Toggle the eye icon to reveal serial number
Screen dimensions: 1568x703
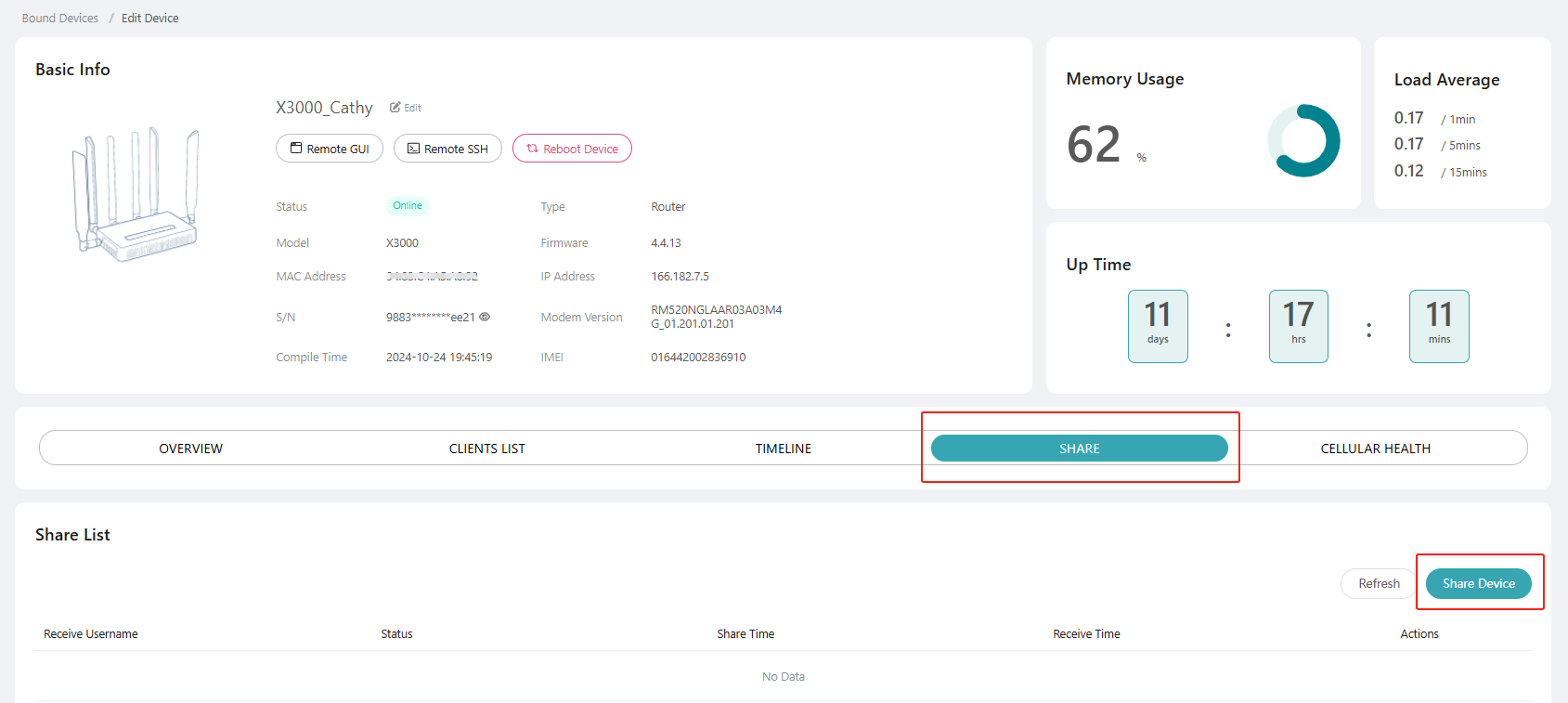pos(485,317)
